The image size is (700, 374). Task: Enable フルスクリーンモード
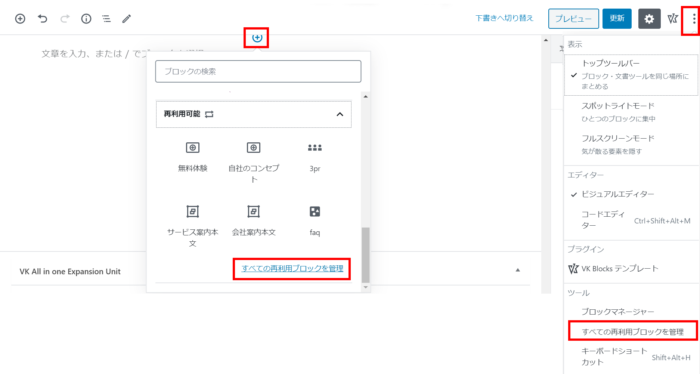coord(631,145)
